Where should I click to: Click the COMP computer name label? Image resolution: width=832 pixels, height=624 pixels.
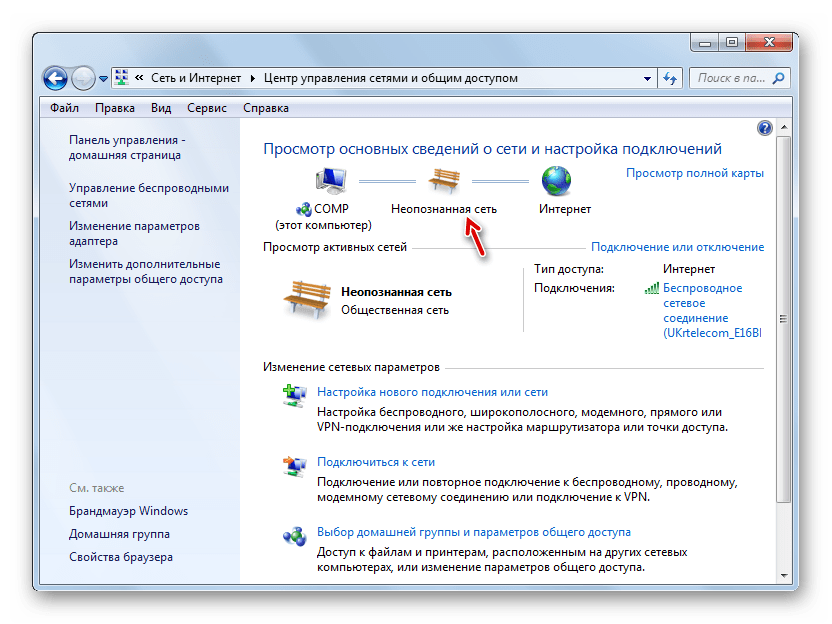[x=331, y=209]
